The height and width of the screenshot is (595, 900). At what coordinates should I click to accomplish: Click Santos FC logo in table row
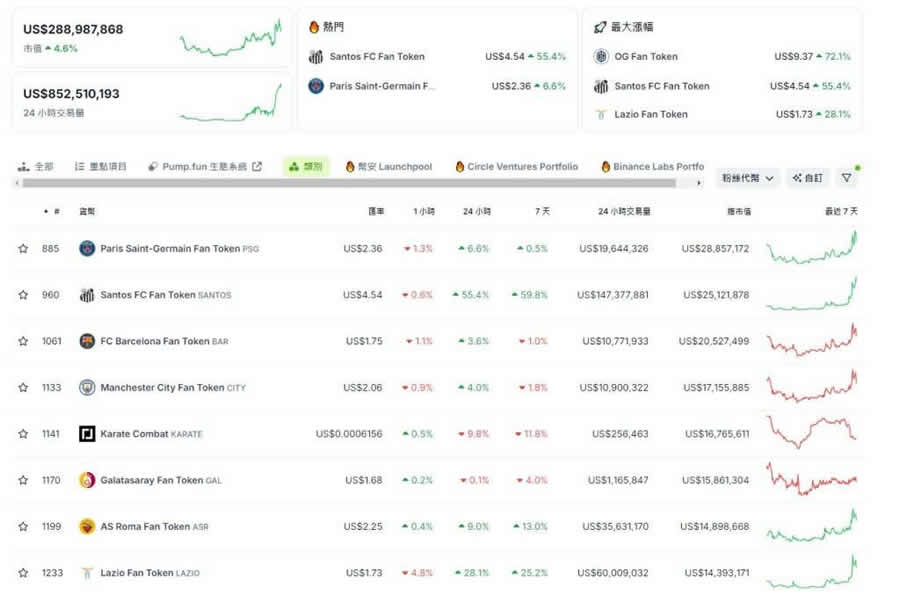[x=87, y=295]
